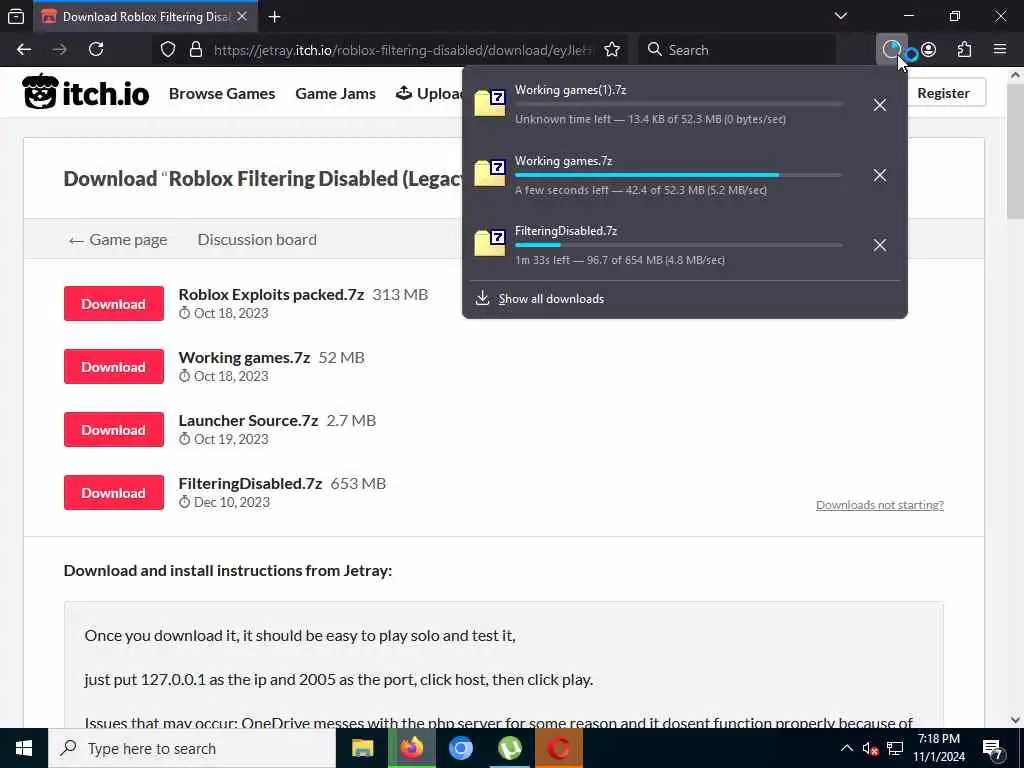Click the muted volume tray icon

[870, 748]
